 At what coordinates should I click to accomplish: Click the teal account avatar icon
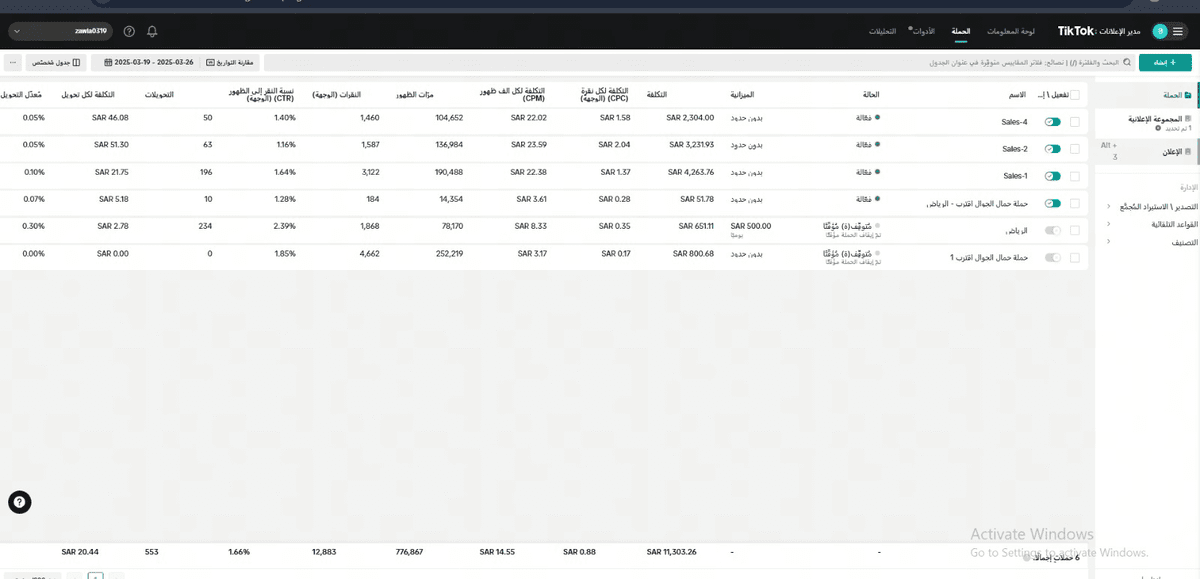(x=1159, y=32)
